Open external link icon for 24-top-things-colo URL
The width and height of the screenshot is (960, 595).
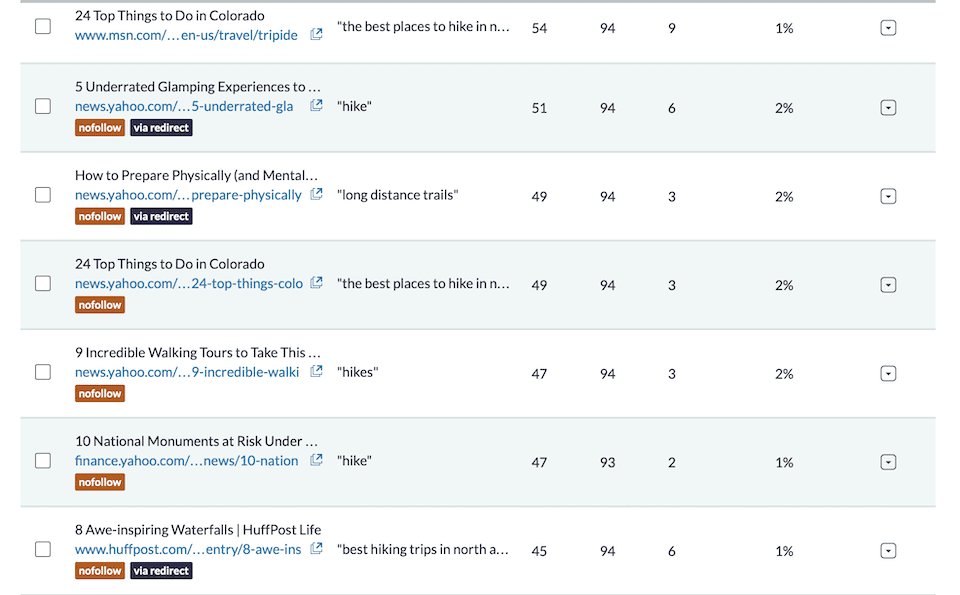[316, 283]
